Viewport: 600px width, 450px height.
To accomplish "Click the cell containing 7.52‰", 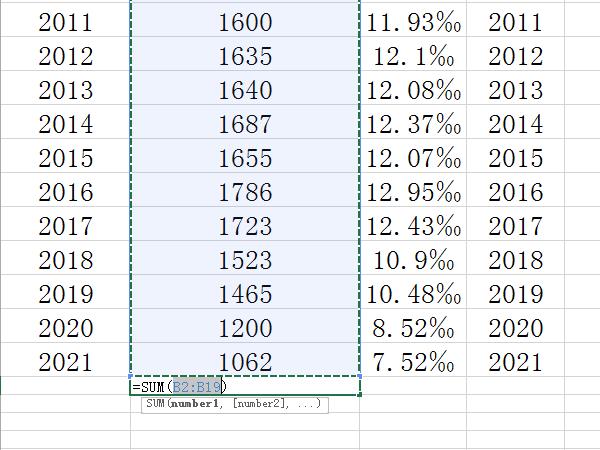I will [x=413, y=361].
